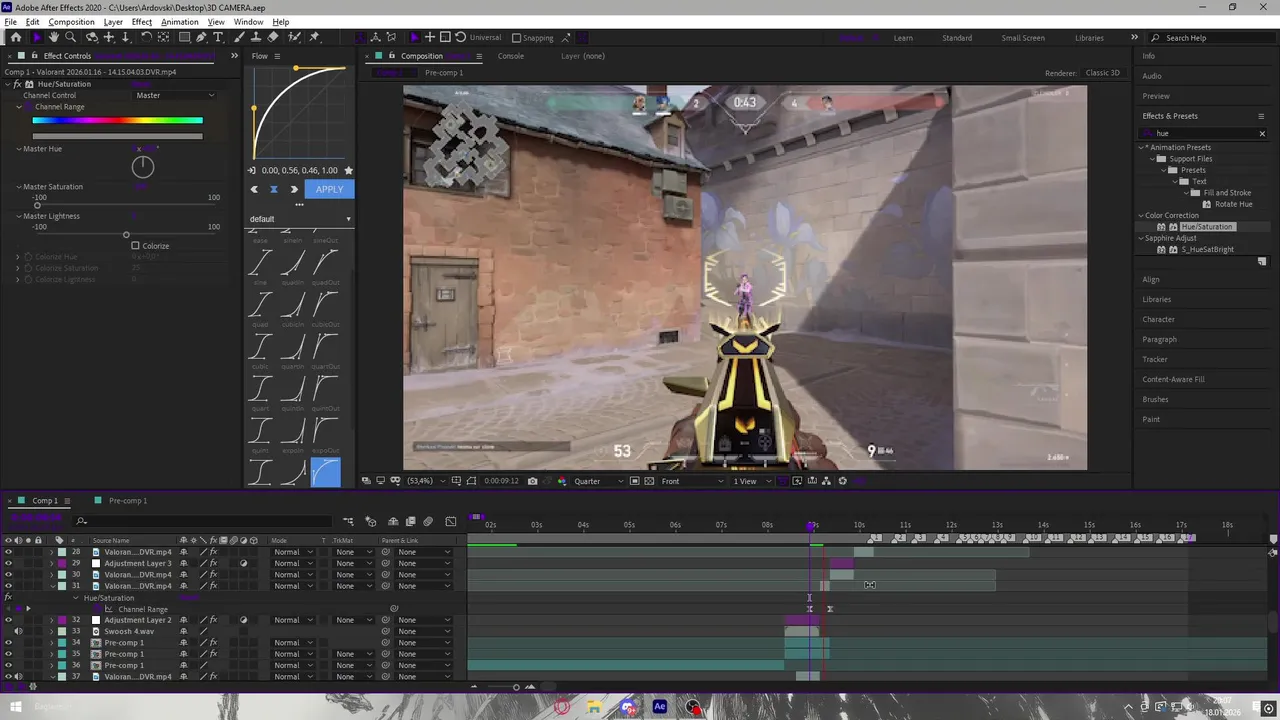Collapse the Color Correction preset category
The image size is (1280, 720).
(x=1141, y=215)
